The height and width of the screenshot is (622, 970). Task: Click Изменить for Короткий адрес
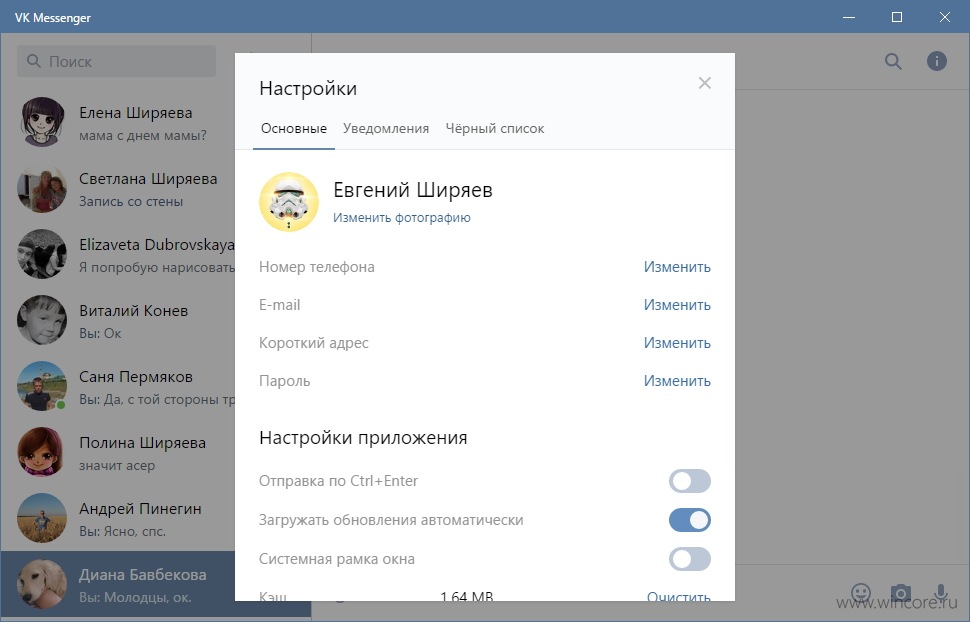[x=677, y=343]
